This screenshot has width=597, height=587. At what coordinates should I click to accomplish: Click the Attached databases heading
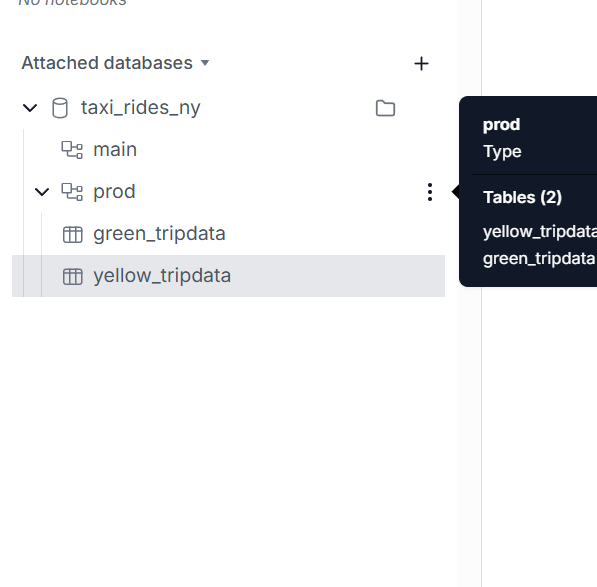(x=107, y=63)
